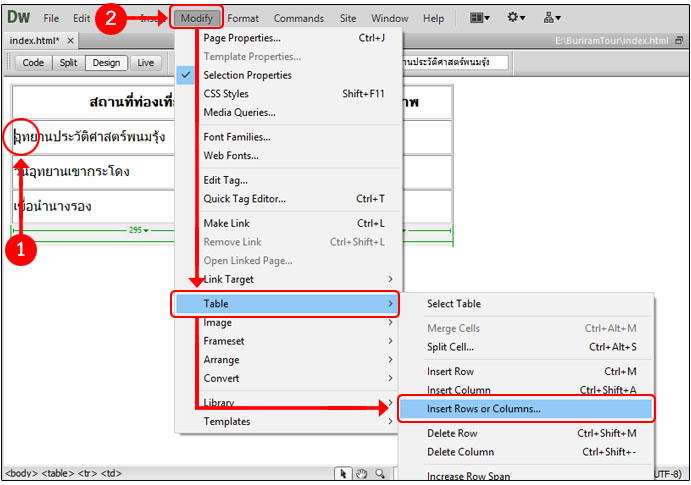
Task: Click the Split view button
Action: coord(68,62)
